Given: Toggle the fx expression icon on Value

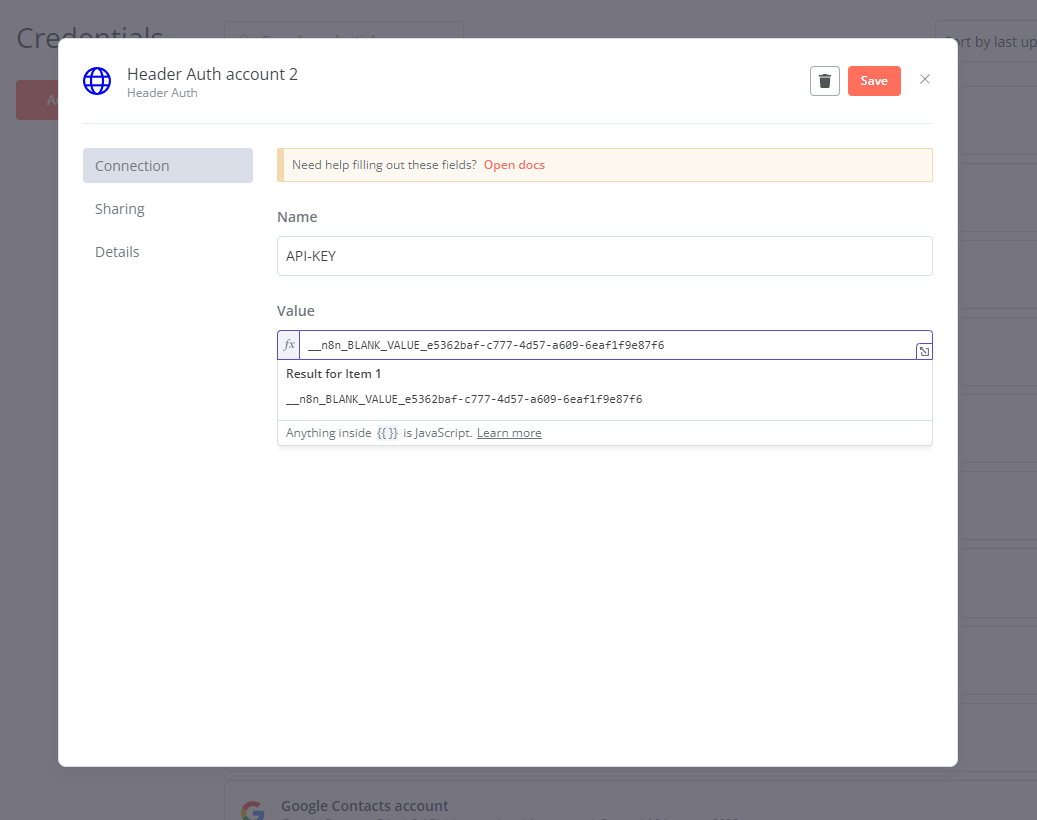Looking at the screenshot, I should click(x=289, y=345).
